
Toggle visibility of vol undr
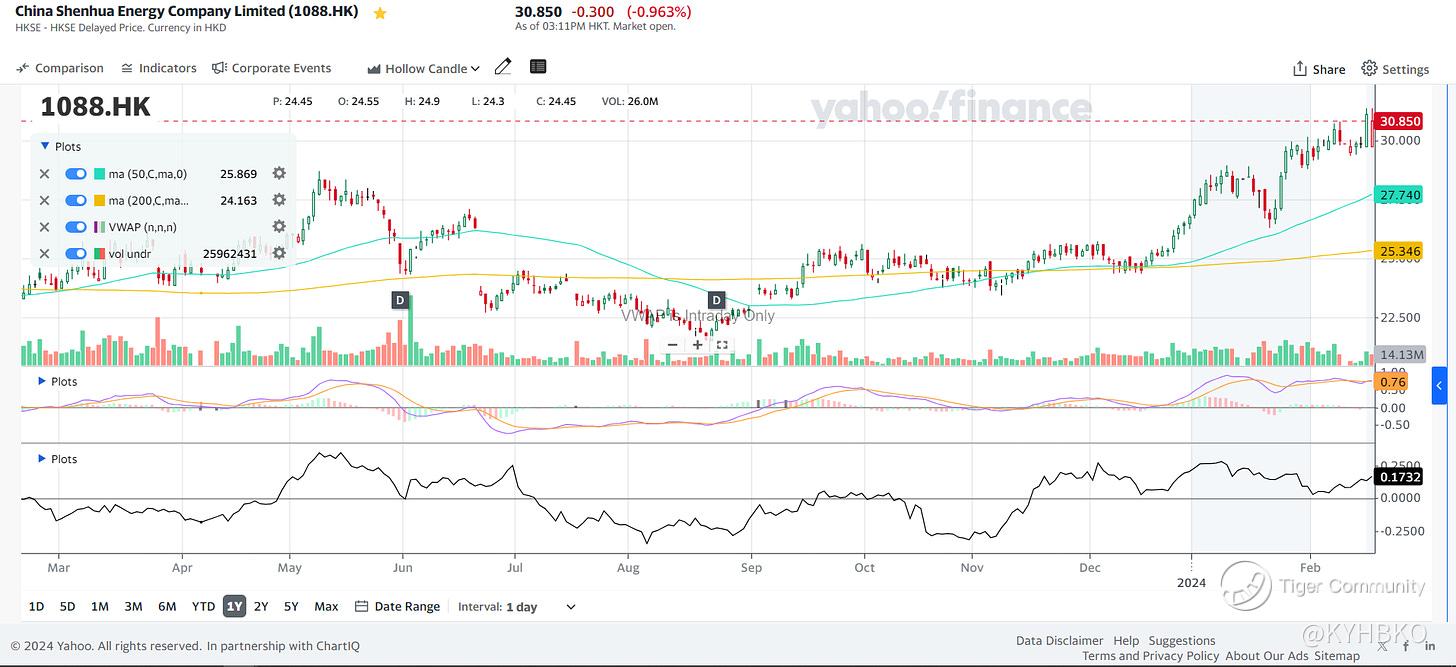click(76, 254)
